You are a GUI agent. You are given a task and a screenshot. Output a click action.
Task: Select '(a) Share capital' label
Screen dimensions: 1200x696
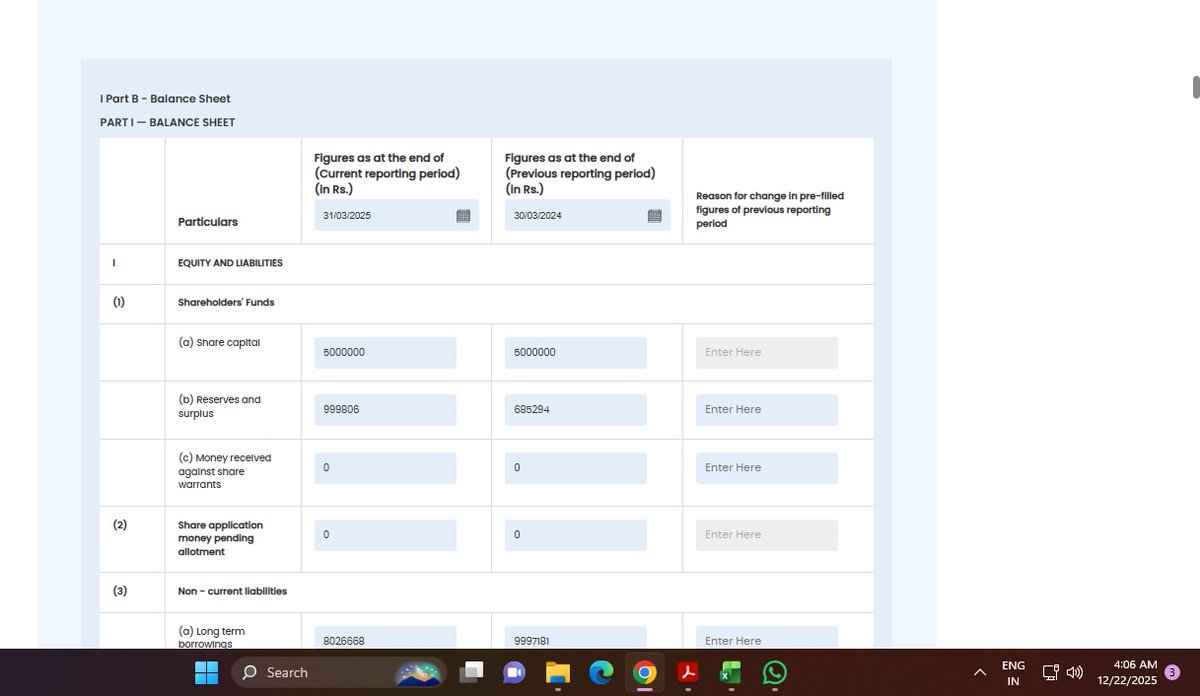[x=219, y=342]
